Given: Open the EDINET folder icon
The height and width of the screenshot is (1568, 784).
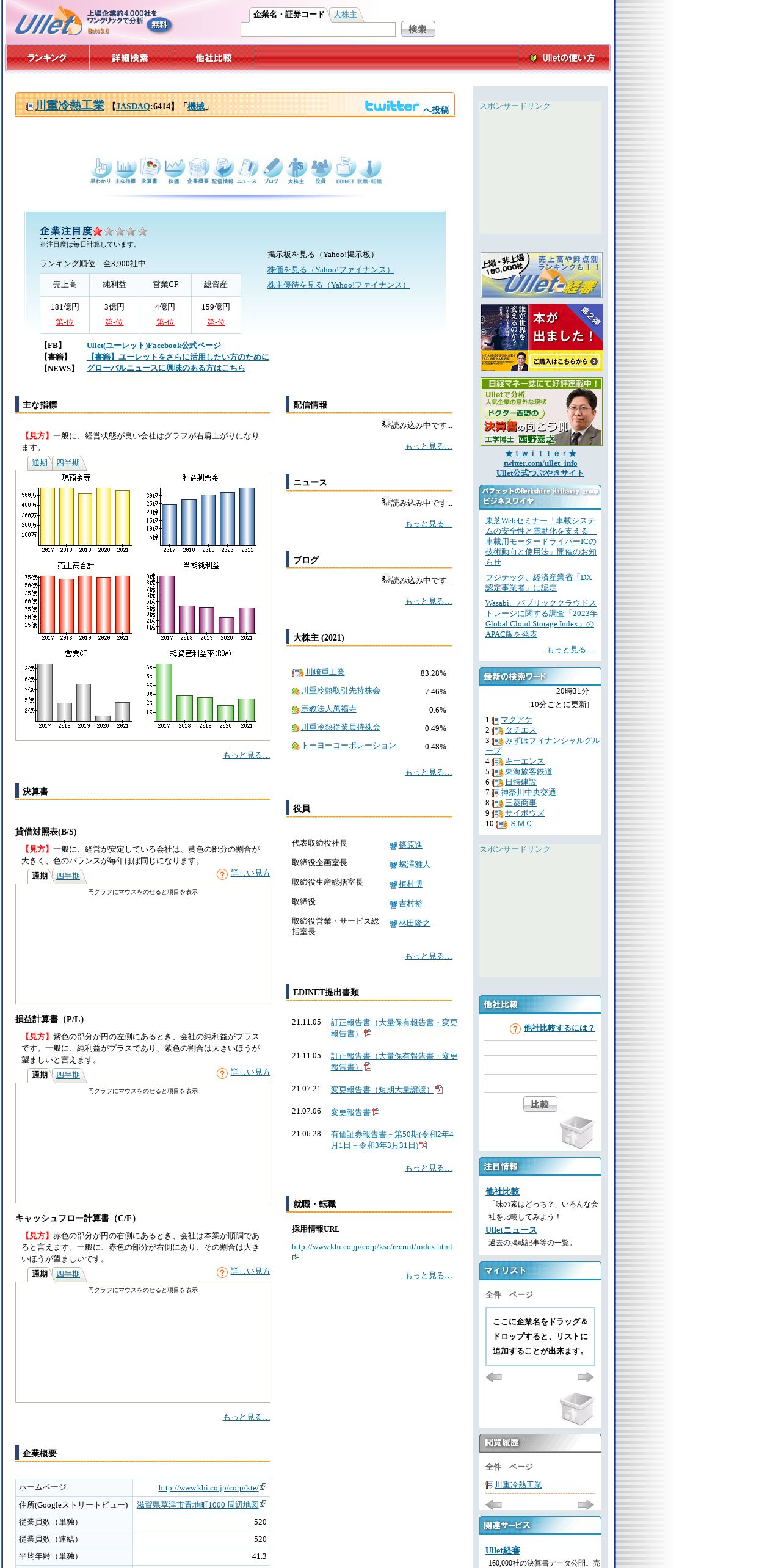Looking at the screenshot, I should coord(345,170).
